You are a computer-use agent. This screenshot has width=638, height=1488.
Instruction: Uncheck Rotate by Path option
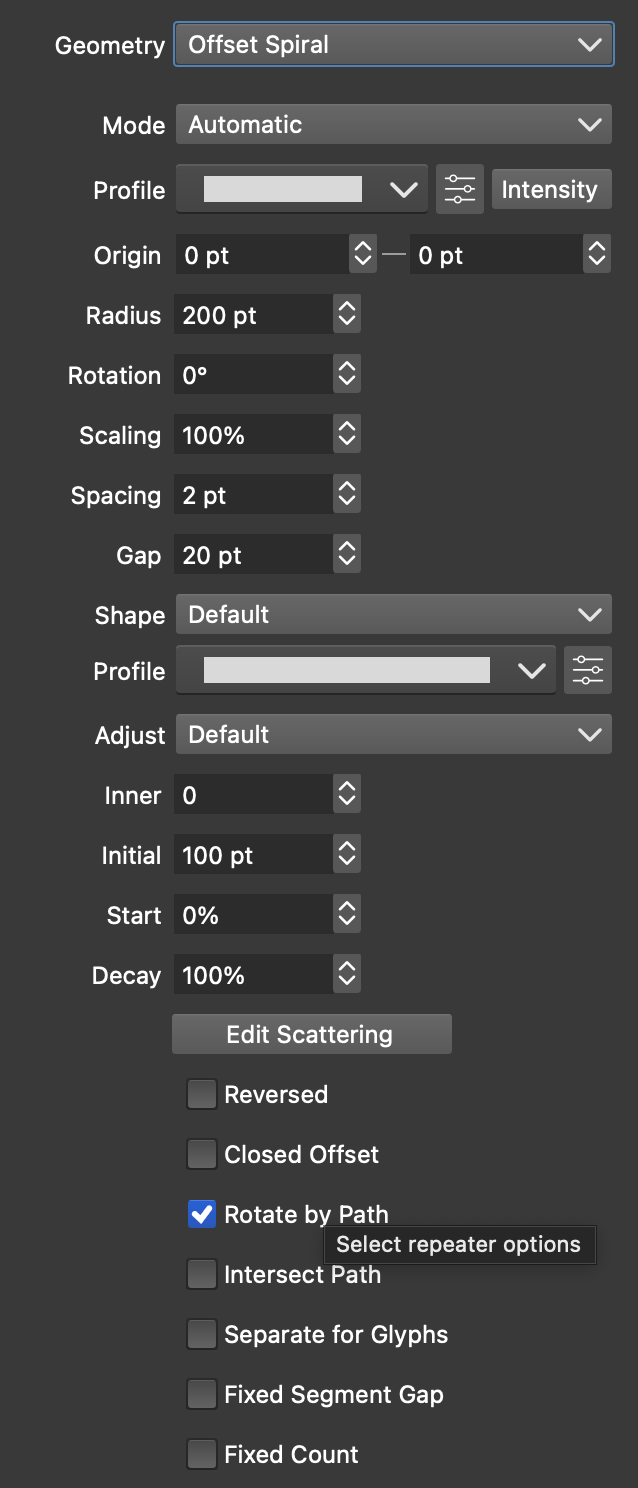(x=202, y=1214)
